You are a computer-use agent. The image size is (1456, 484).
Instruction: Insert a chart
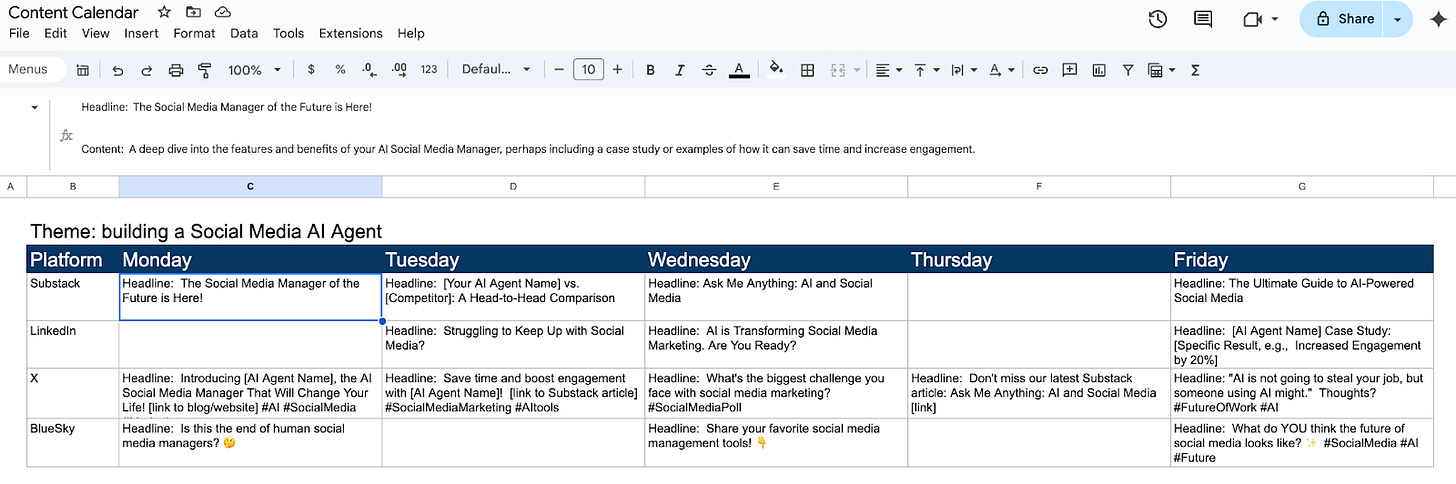click(1099, 70)
